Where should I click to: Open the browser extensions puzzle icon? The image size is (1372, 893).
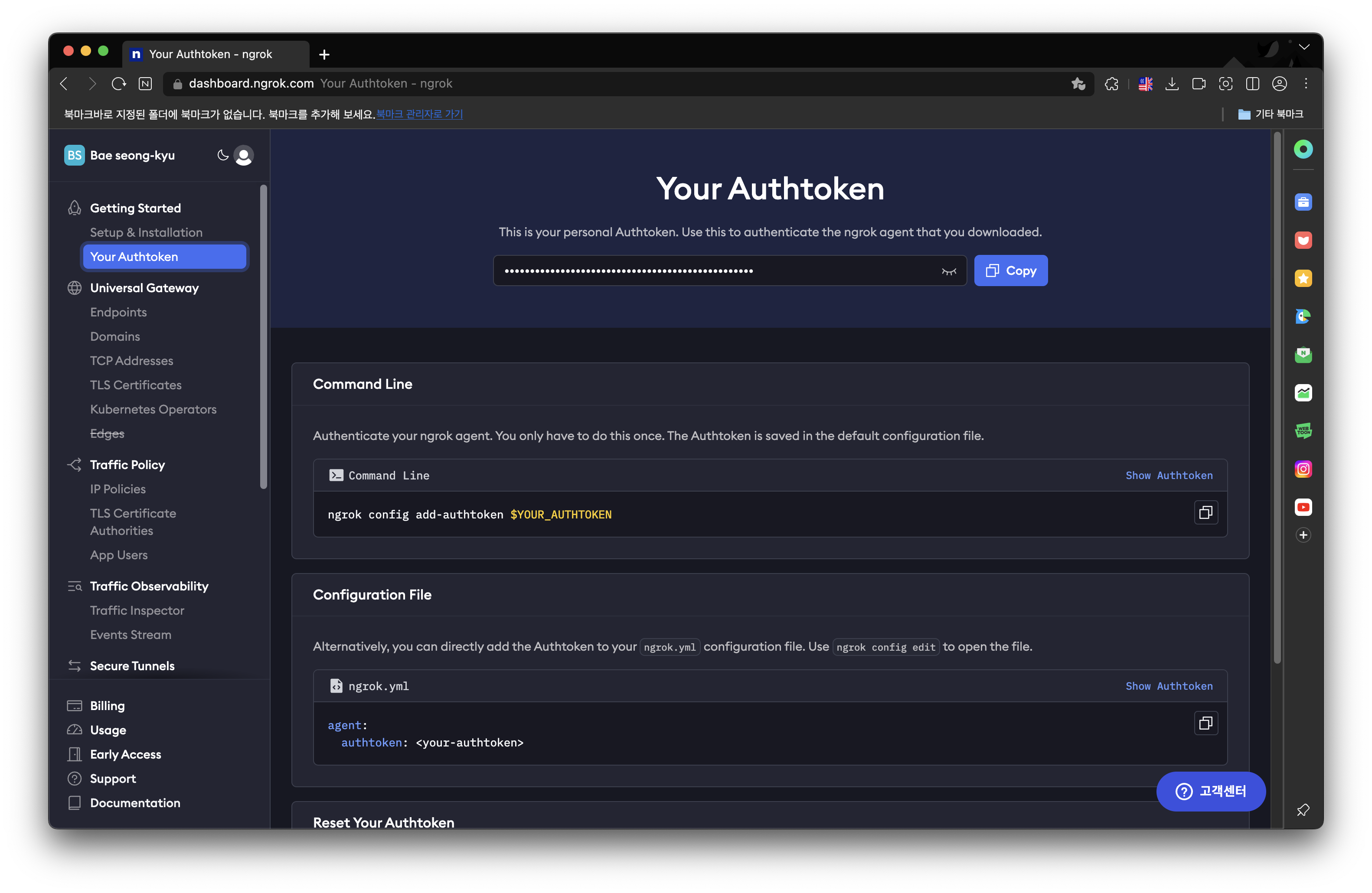tap(1111, 84)
